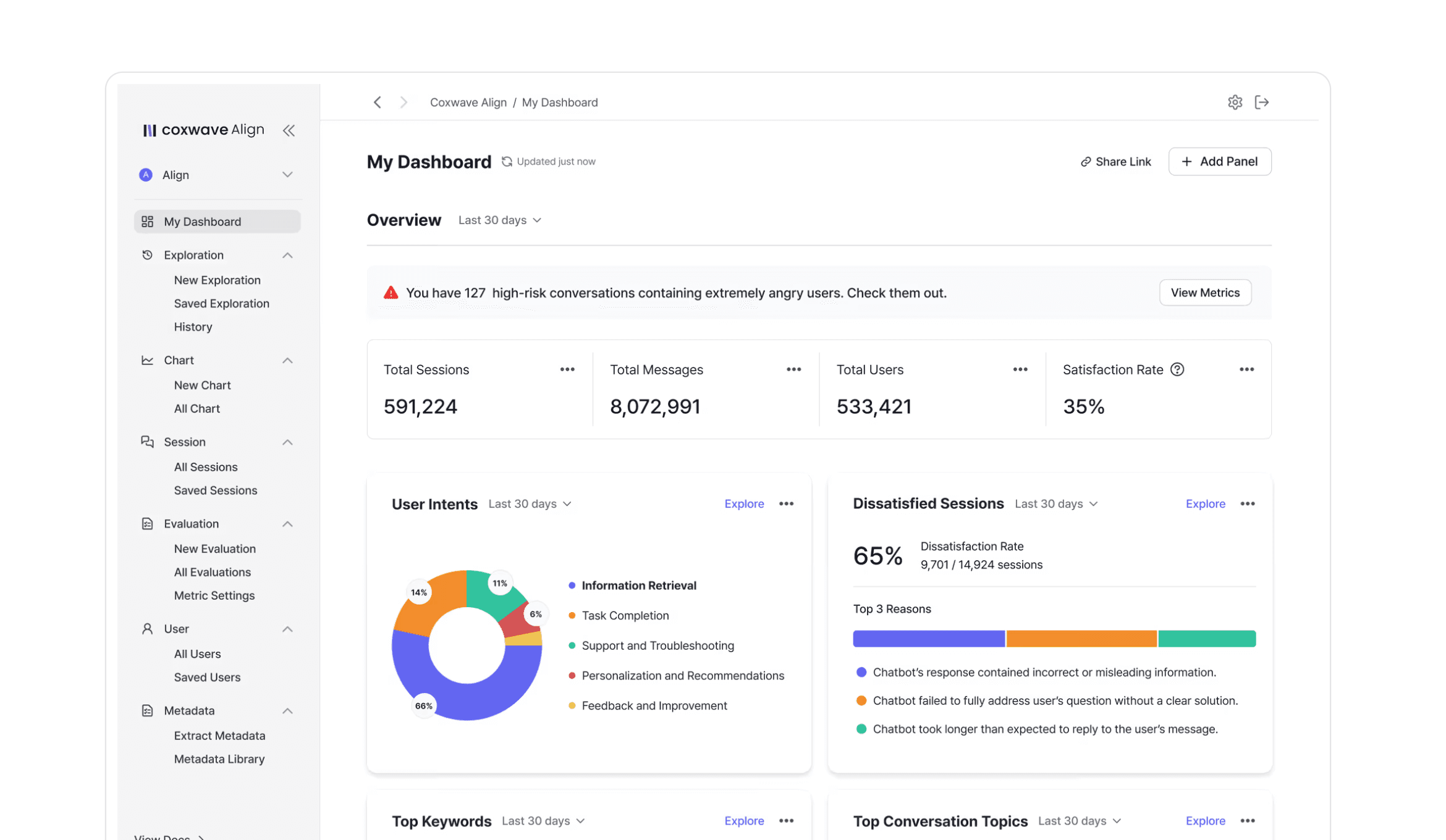Open Dissatisfied Sessions more options menu
The height and width of the screenshot is (840, 1446).
(x=1247, y=504)
